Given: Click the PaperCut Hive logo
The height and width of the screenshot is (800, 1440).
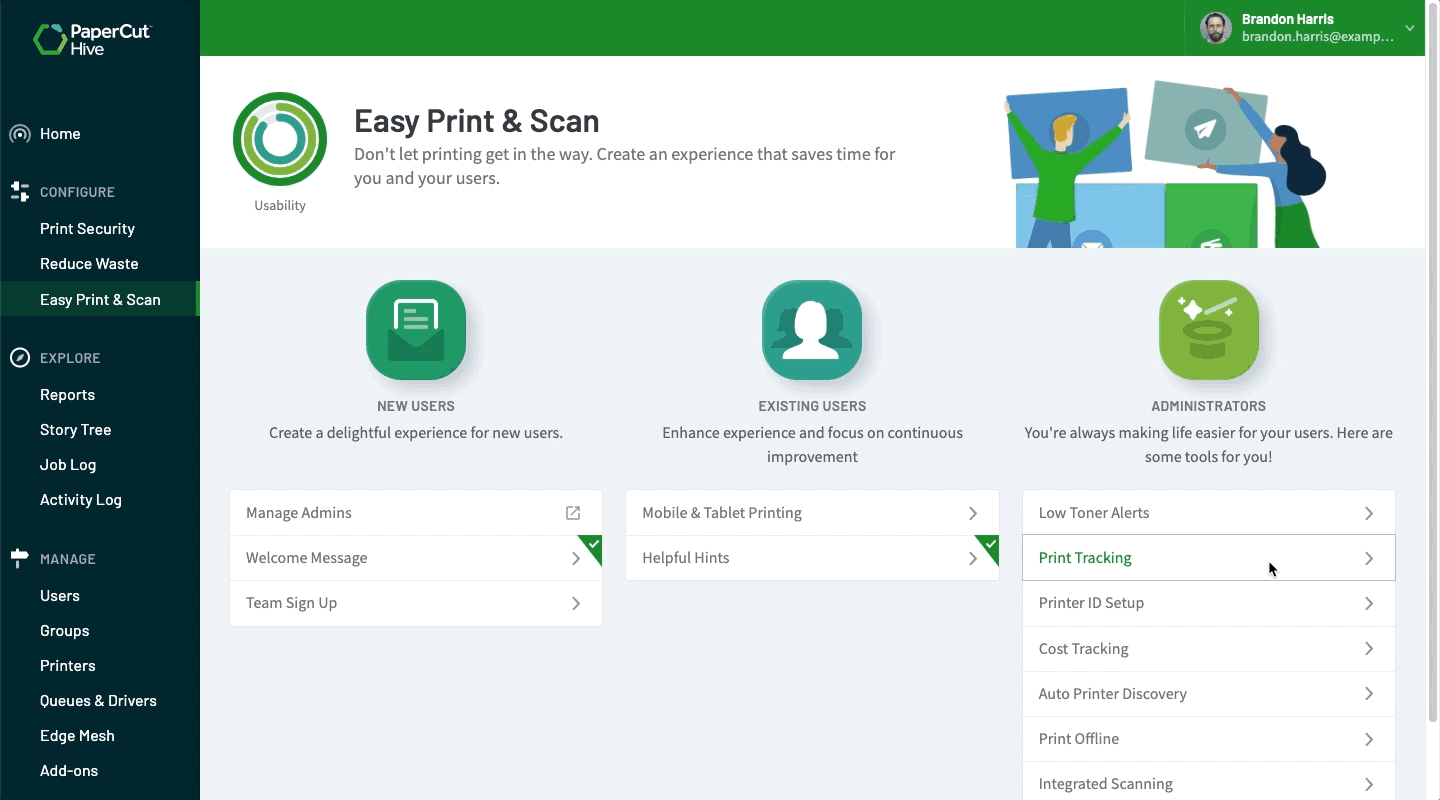Looking at the screenshot, I should (92, 39).
